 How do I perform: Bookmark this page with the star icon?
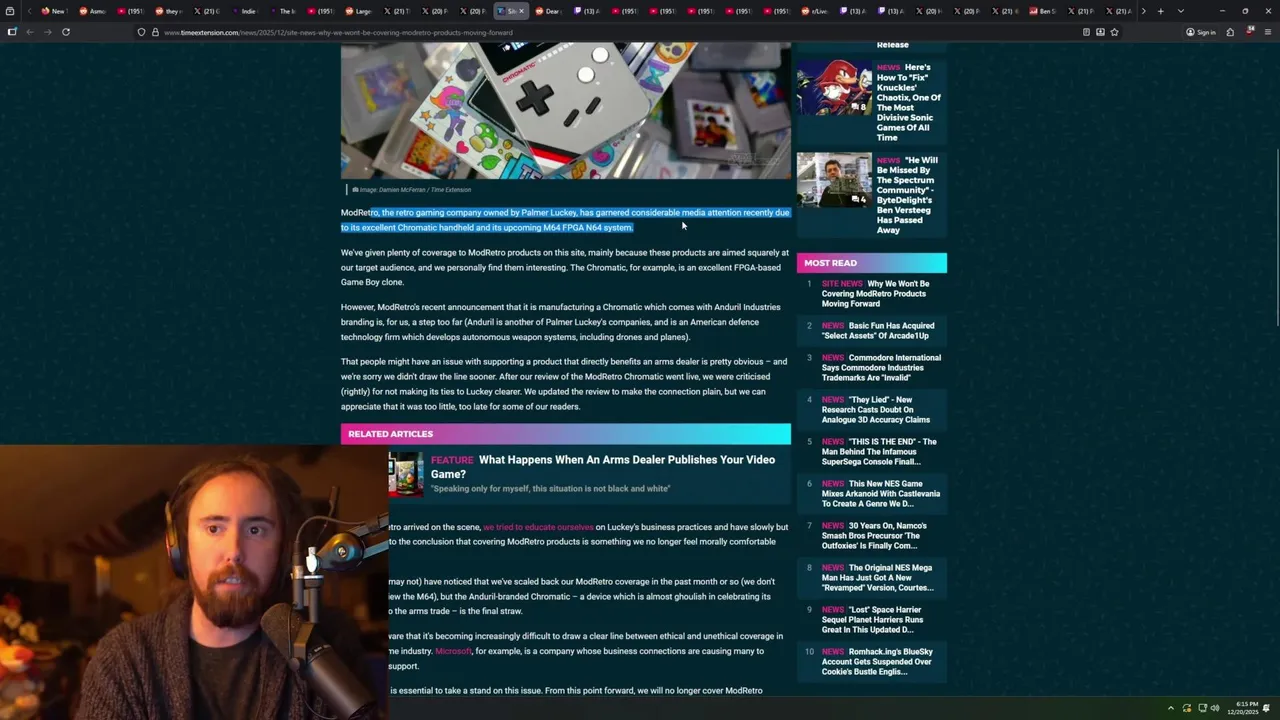click(x=1114, y=32)
